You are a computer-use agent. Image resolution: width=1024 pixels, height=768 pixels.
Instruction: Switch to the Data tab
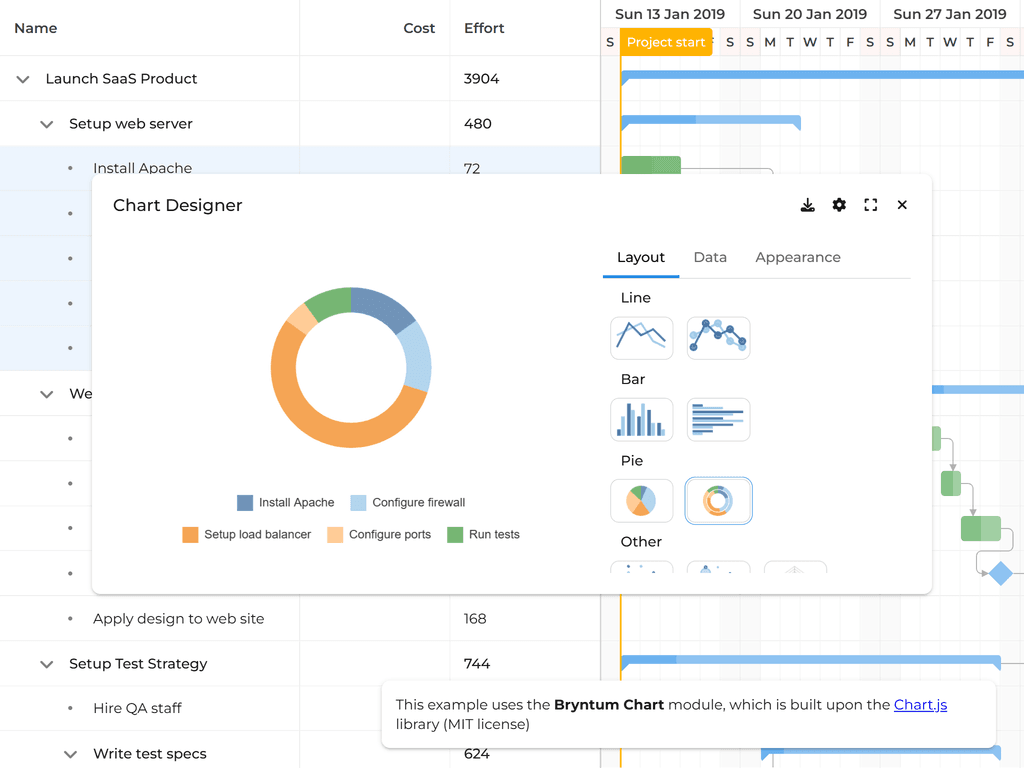[710, 257]
